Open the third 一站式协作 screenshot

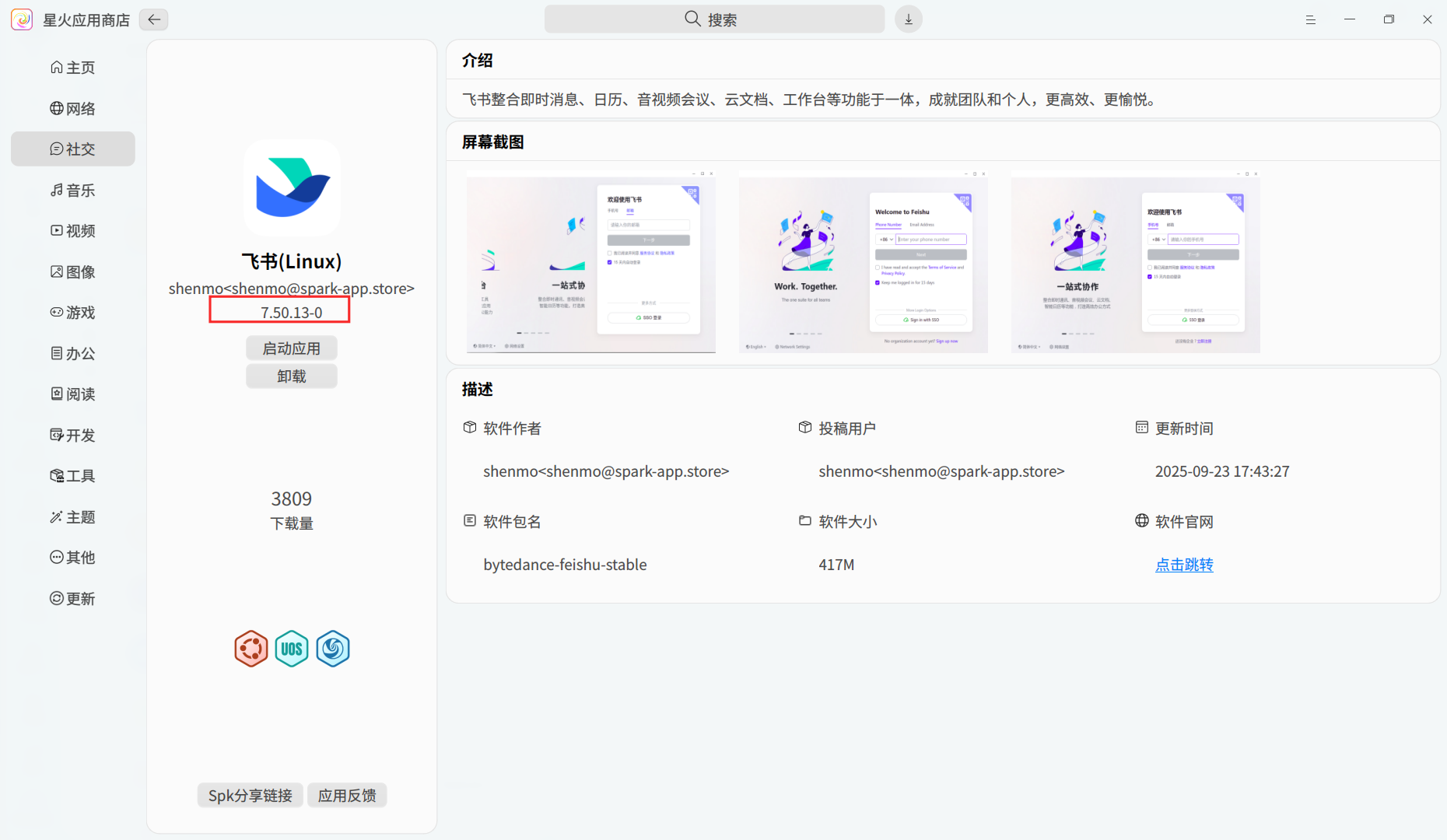(x=1136, y=262)
